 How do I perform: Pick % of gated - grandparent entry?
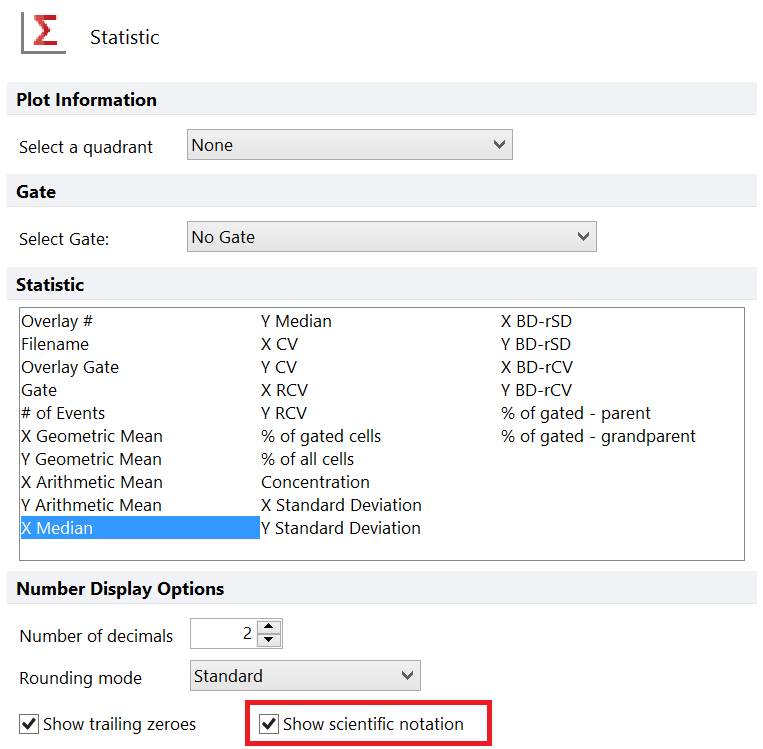(598, 436)
